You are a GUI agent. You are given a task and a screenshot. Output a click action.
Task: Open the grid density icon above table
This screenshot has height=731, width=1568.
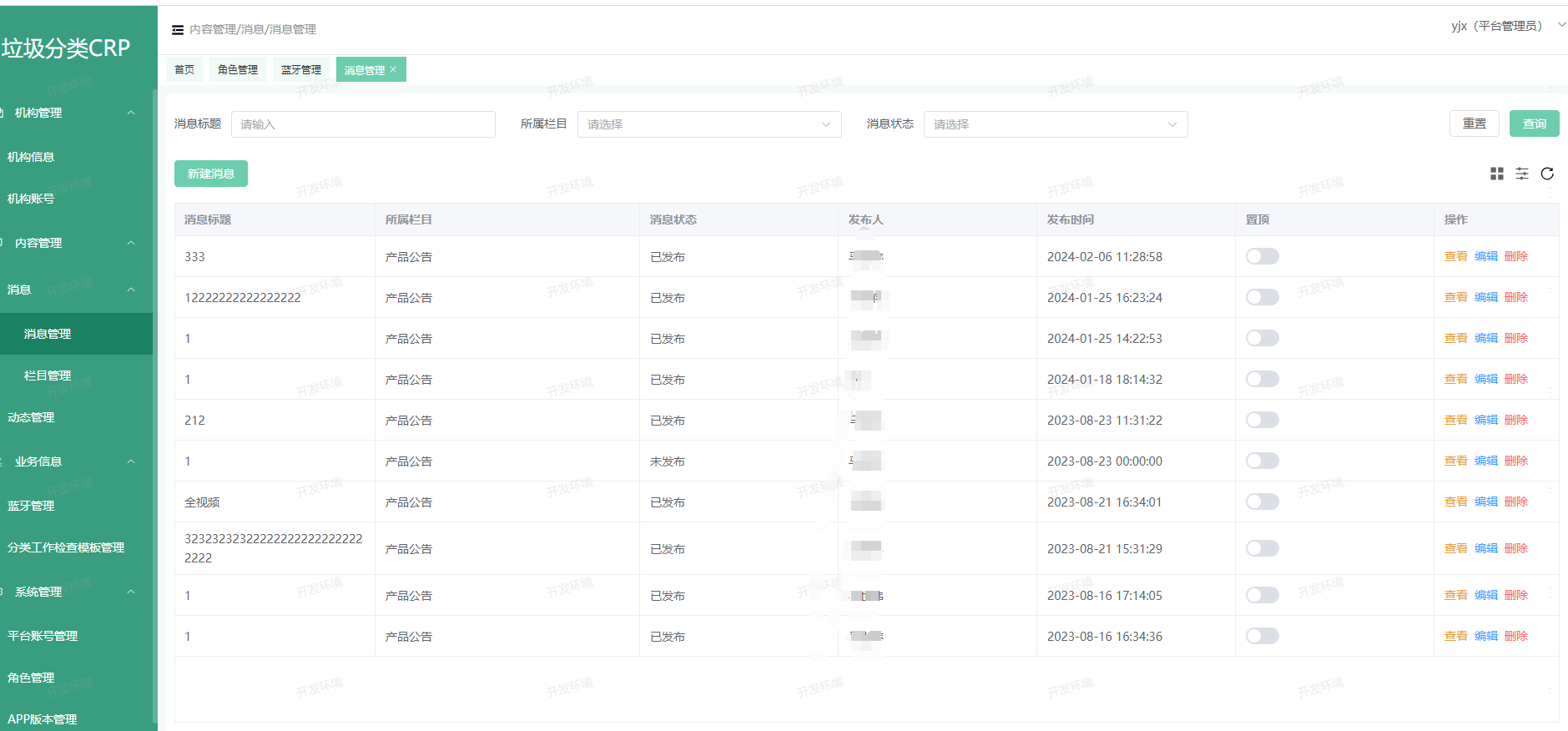(1497, 174)
